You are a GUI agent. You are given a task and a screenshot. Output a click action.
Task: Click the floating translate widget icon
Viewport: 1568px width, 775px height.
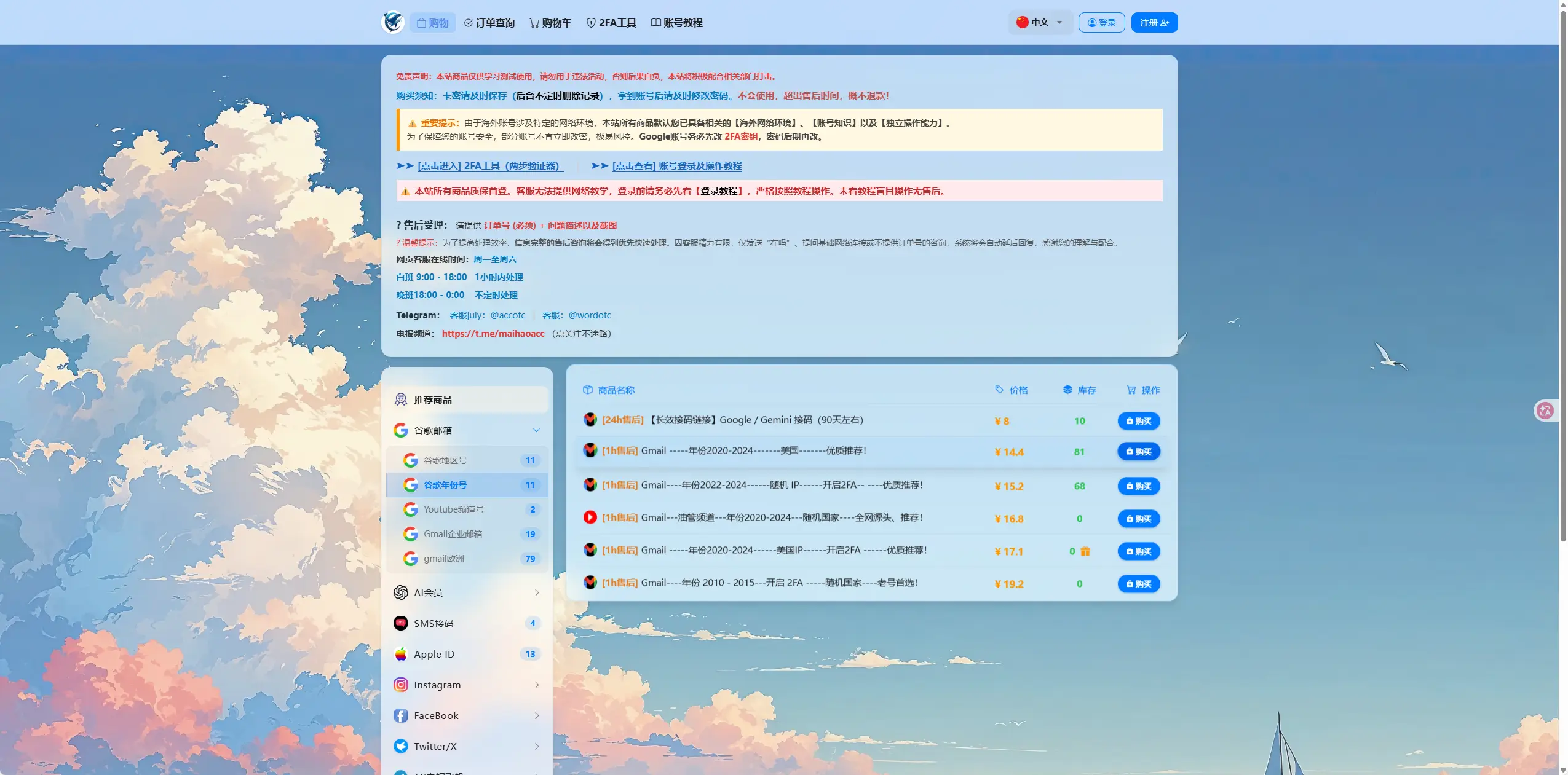(x=1545, y=411)
